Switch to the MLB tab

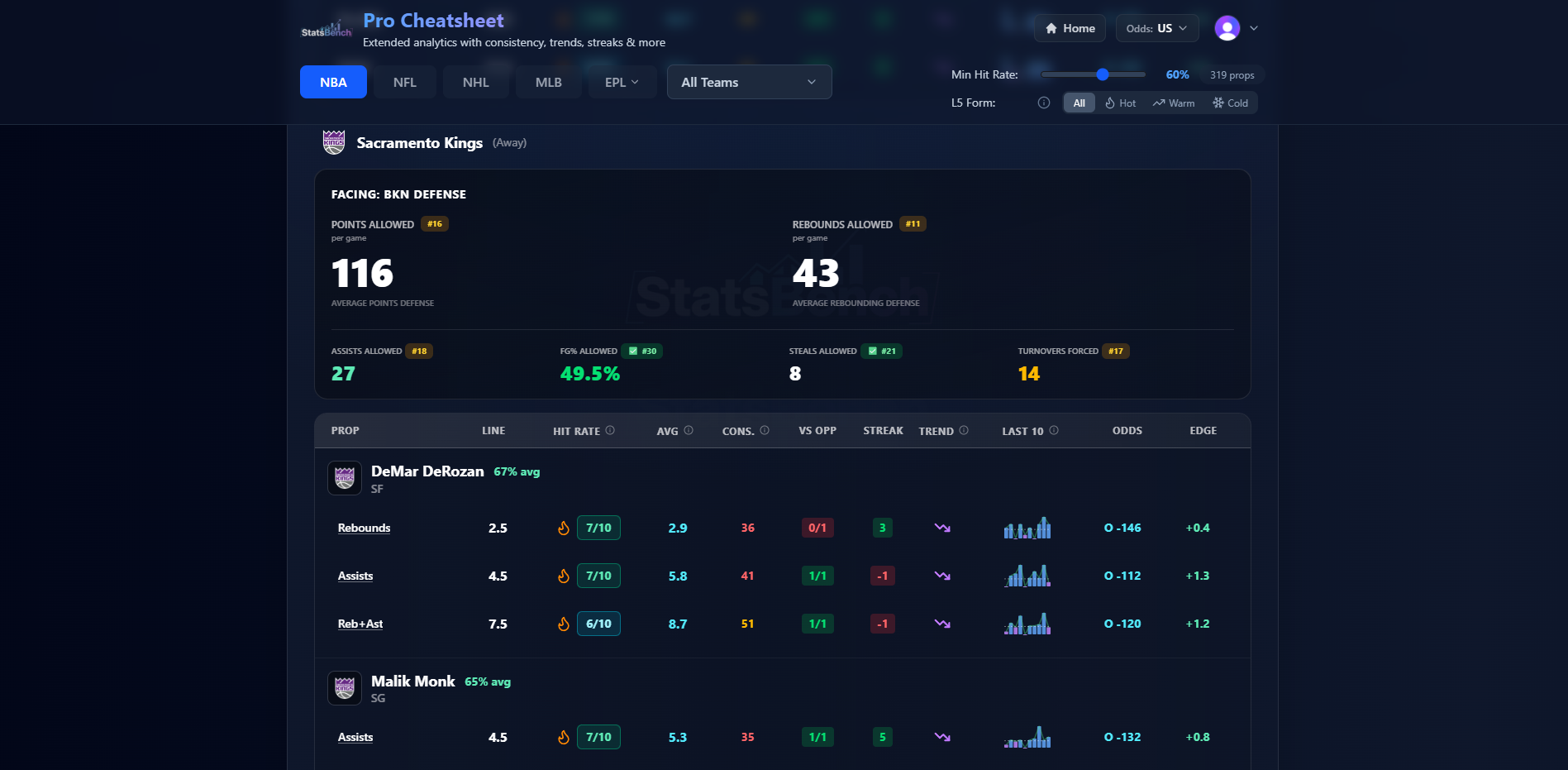pyautogui.click(x=548, y=82)
